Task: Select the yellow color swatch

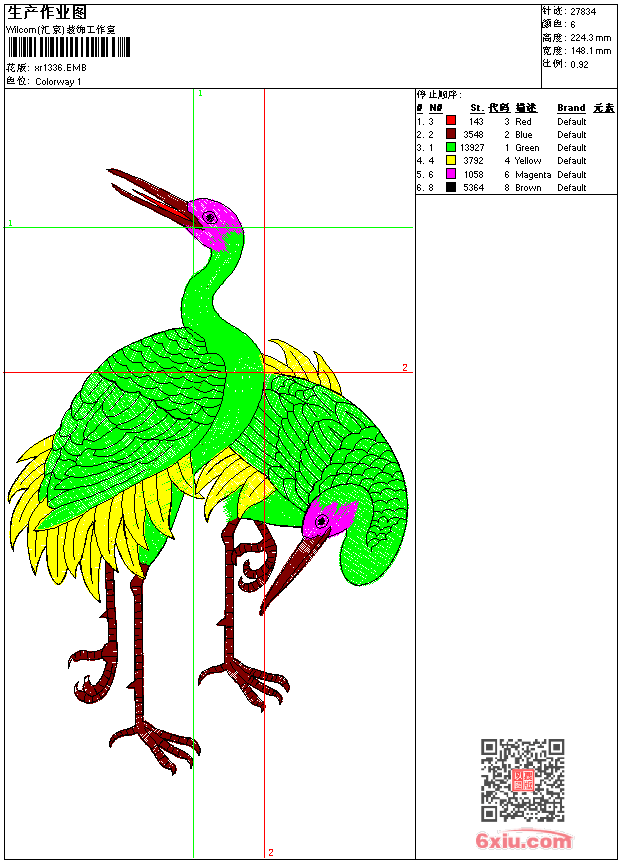Action: (451, 160)
